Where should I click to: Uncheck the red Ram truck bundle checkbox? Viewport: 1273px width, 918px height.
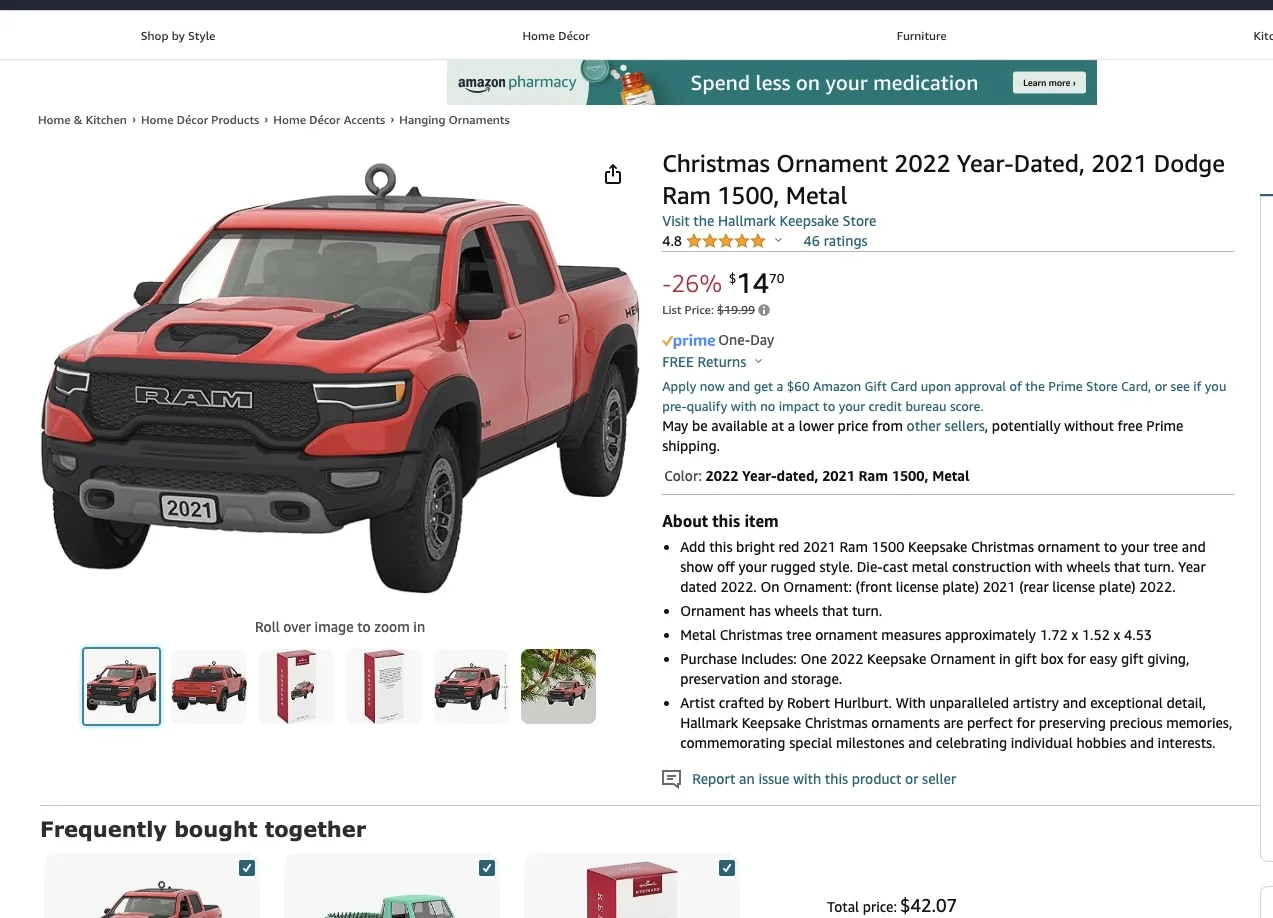[247, 868]
